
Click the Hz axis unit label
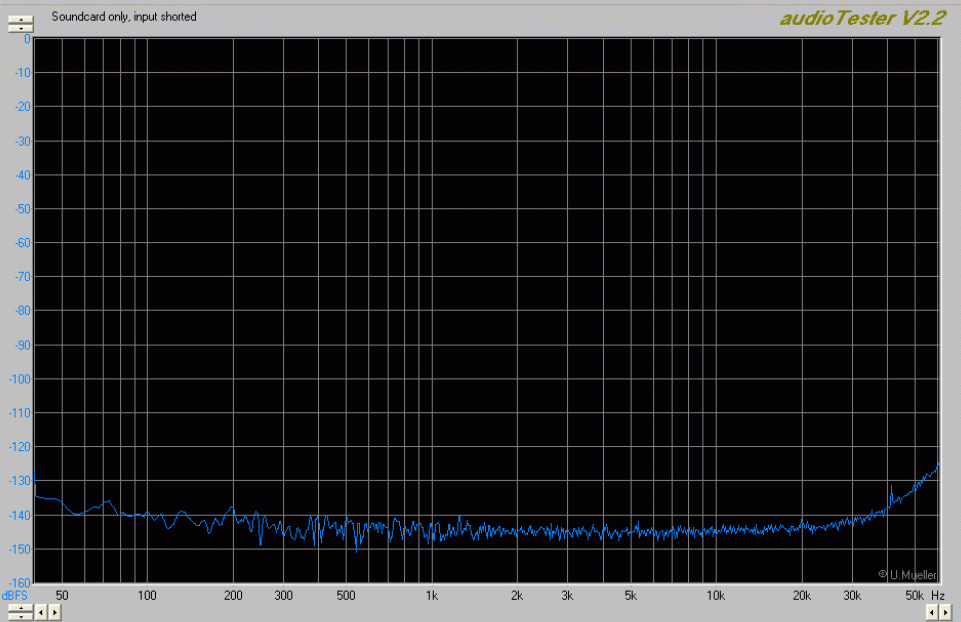pos(938,596)
